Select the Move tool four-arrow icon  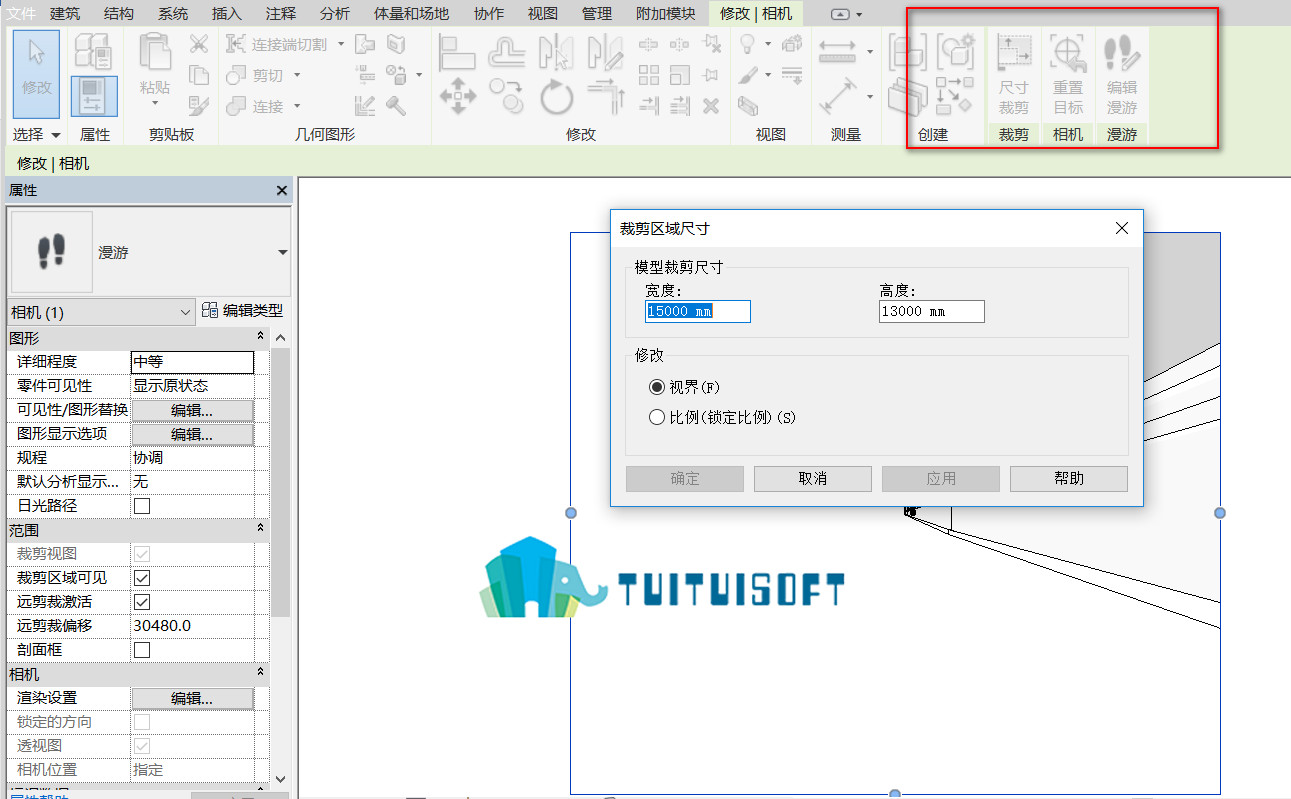[x=458, y=97]
